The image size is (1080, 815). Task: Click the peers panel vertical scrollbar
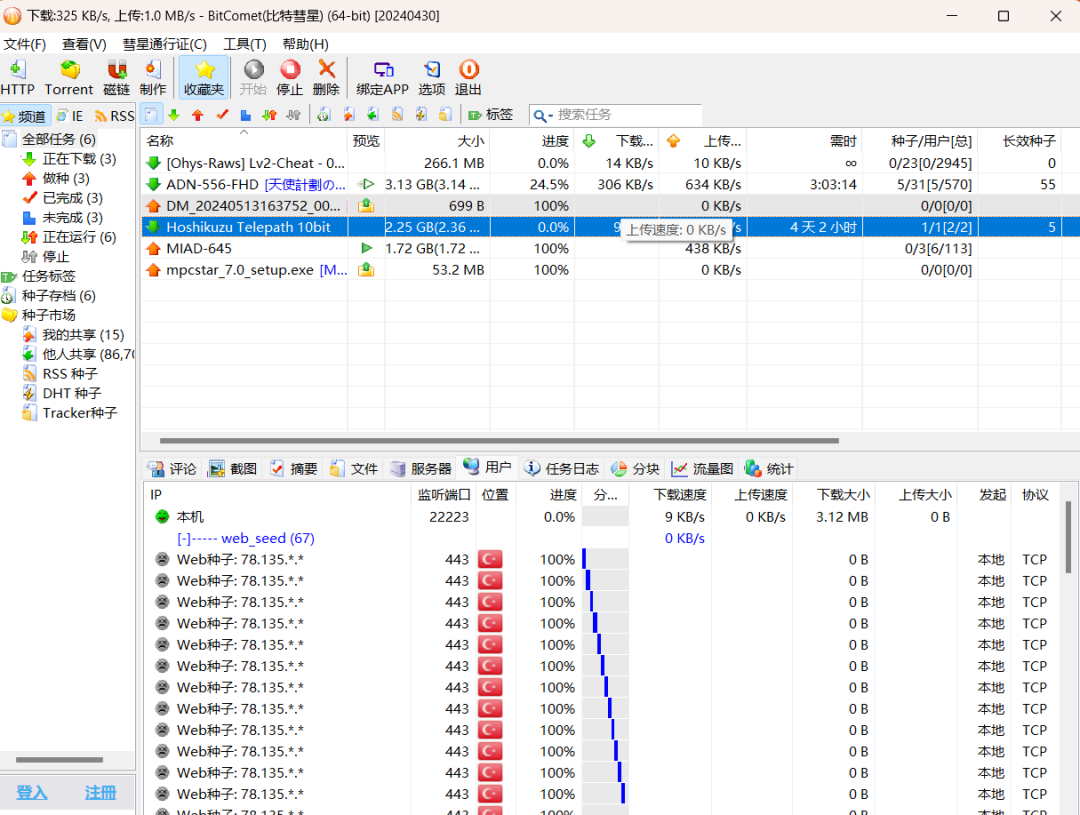point(1068,537)
